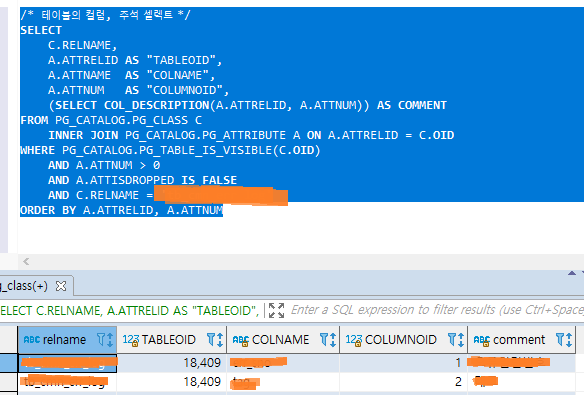Click the up arrow above the result panel
This screenshot has width=584, height=395.
pos(572,273)
